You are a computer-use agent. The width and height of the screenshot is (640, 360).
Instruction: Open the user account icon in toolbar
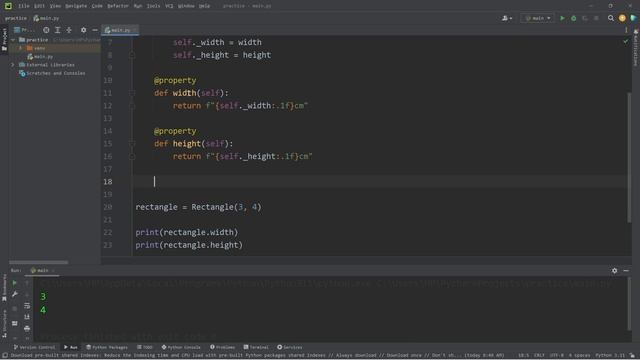tap(507, 18)
